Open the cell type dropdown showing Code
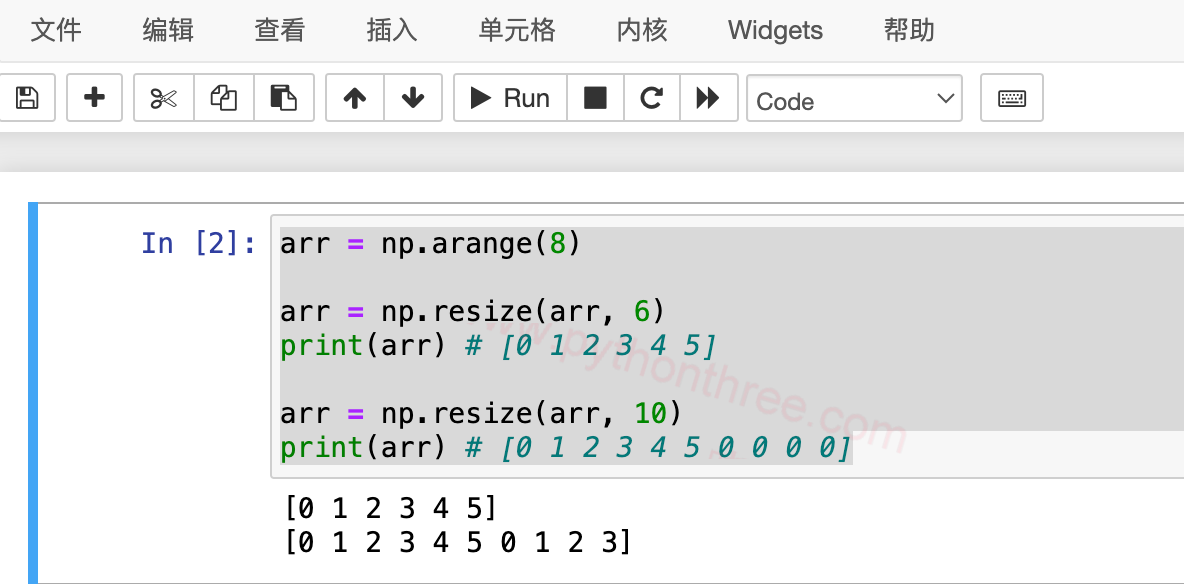 [854, 99]
